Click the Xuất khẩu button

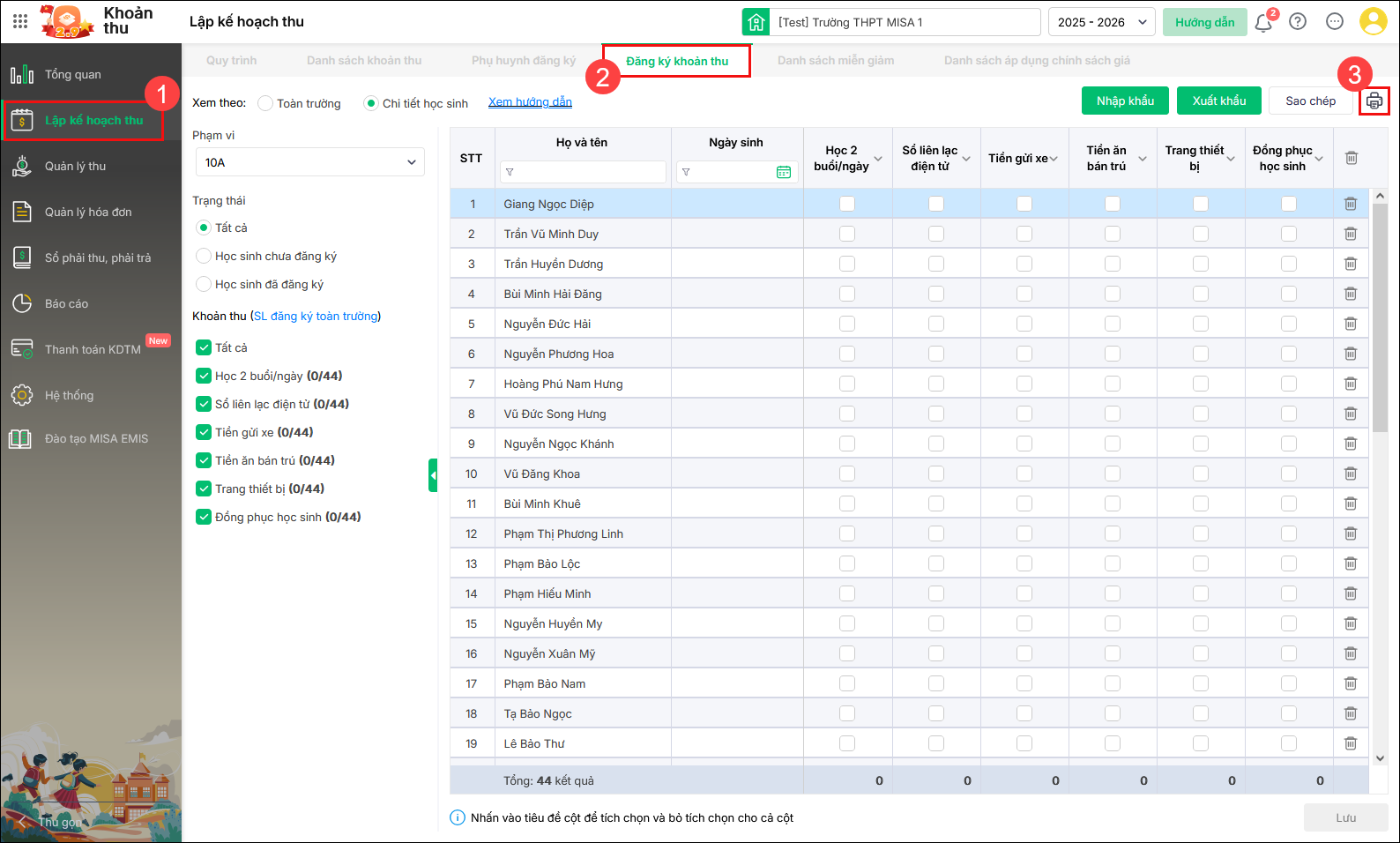click(x=1219, y=101)
